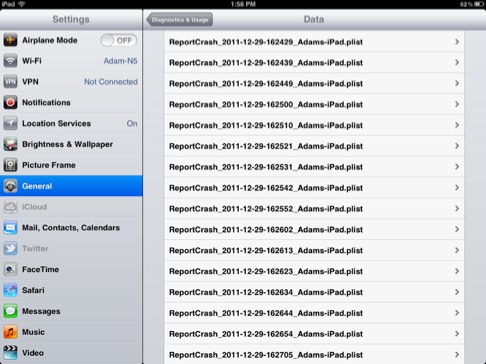Tap the Music note icon
Image resolution: width=486 pixels, height=364 pixels.
click(10, 332)
